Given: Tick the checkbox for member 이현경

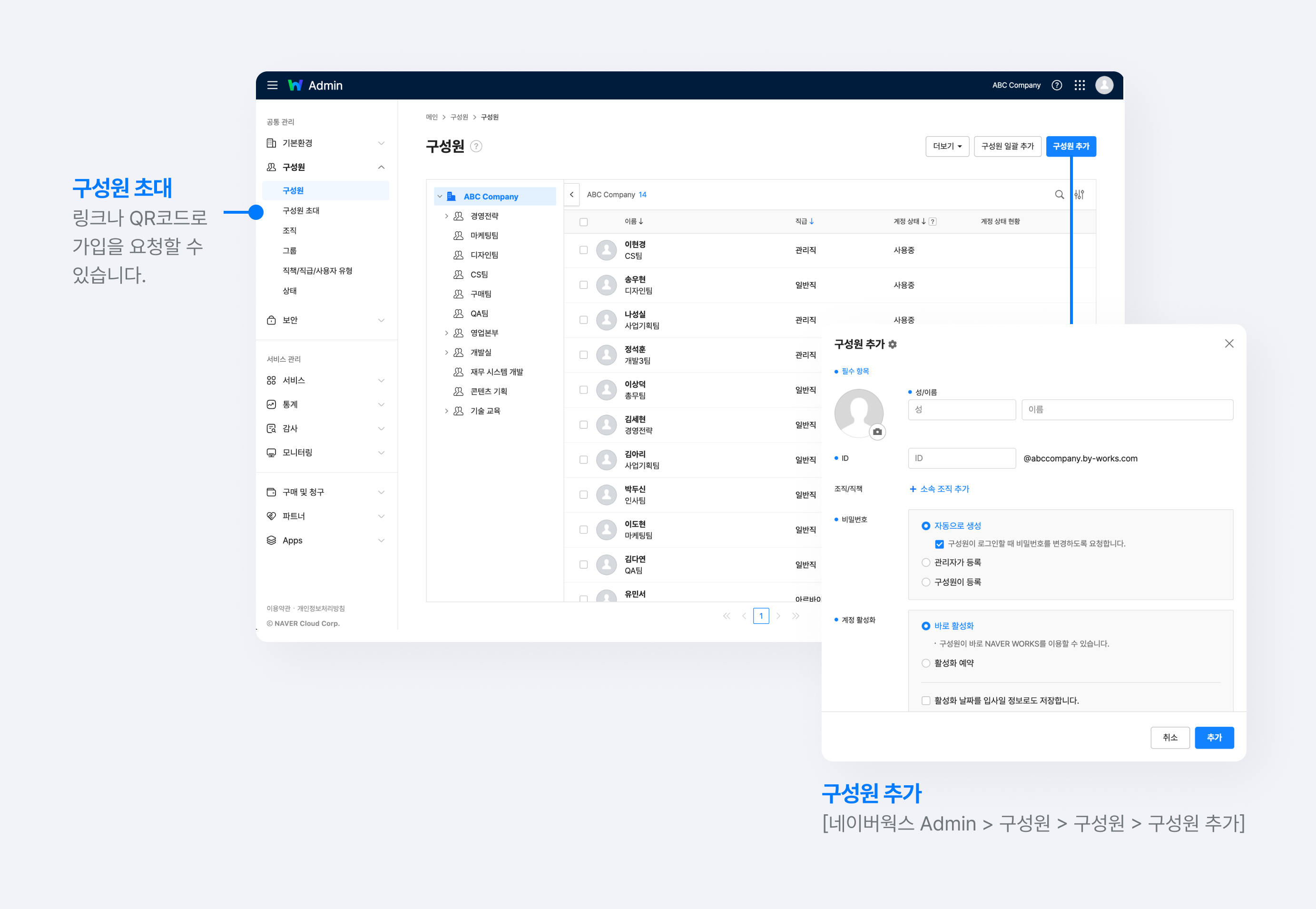Looking at the screenshot, I should [584, 250].
